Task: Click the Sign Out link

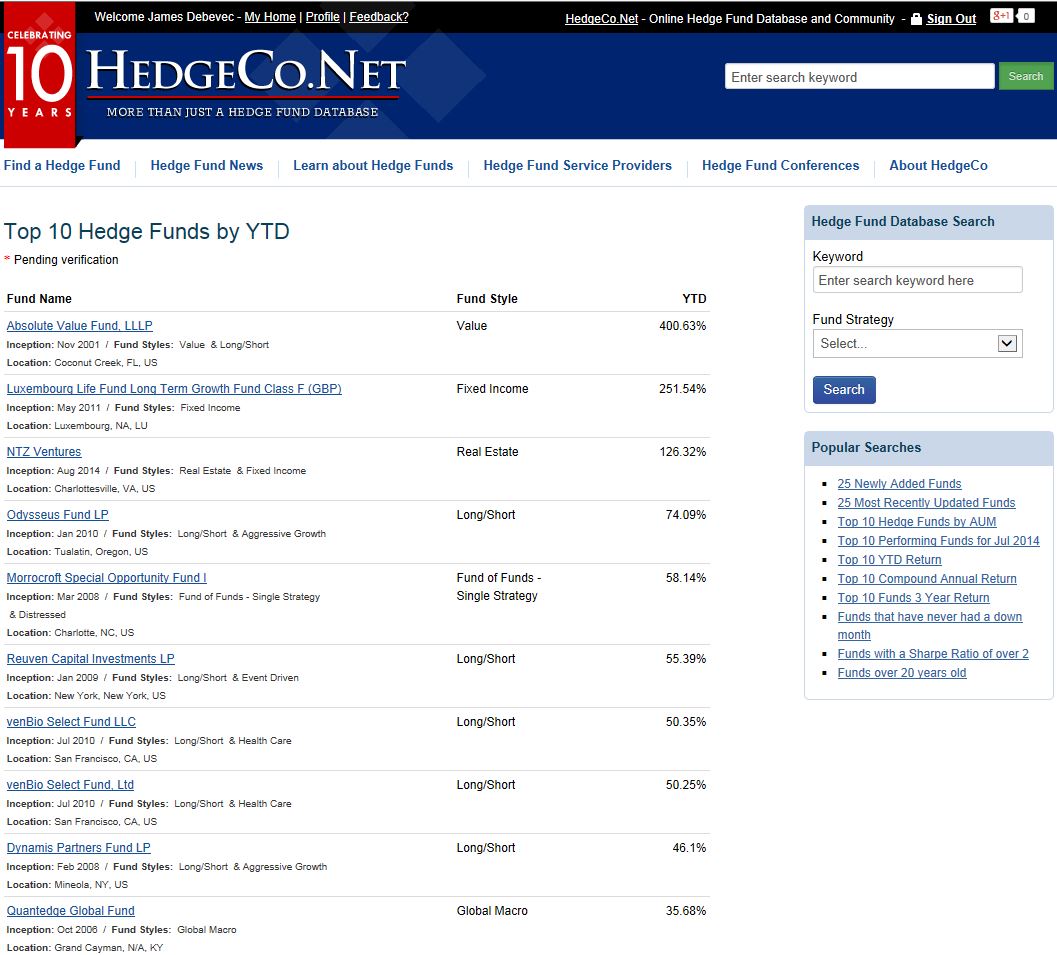Action: tap(950, 19)
